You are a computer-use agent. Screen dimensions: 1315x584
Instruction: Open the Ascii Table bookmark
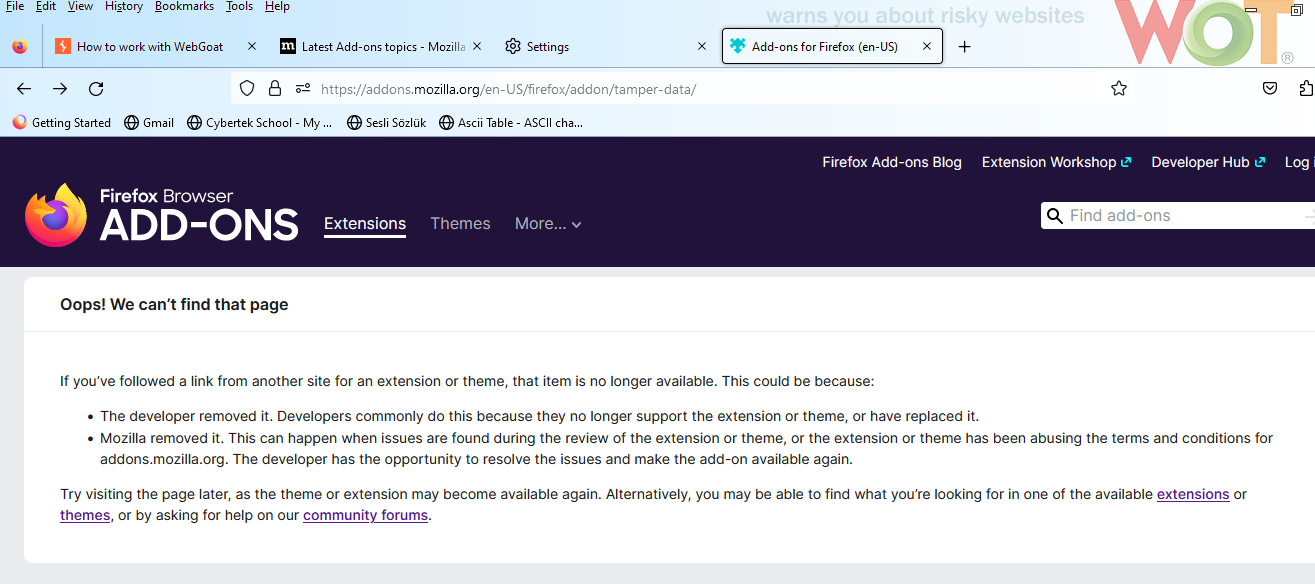click(510, 122)
